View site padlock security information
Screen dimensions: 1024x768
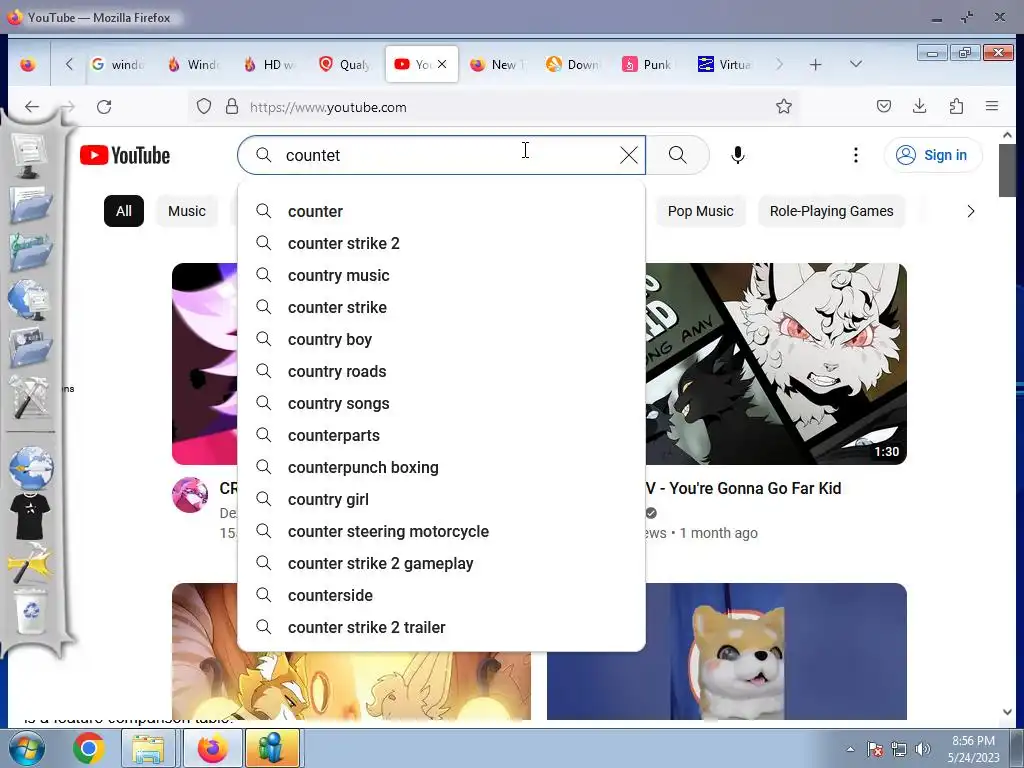point(232,106)
